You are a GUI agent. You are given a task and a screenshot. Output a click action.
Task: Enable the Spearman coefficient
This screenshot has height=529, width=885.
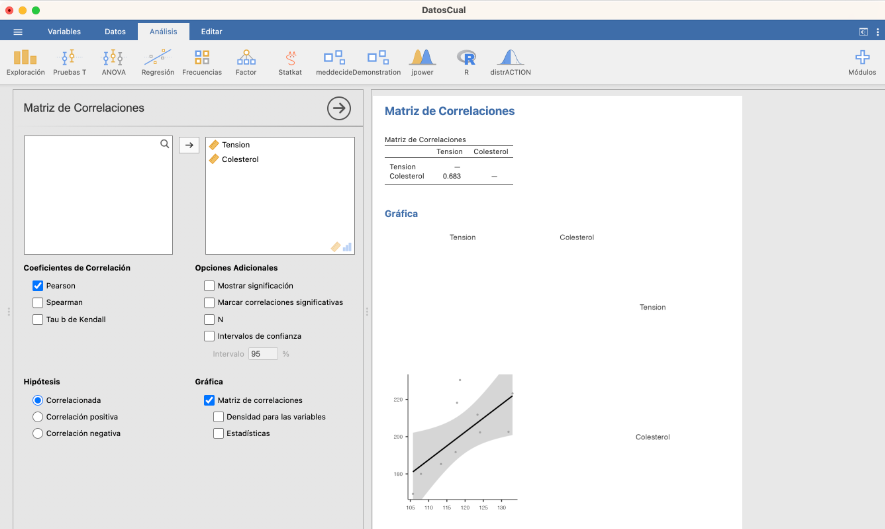pyautogui.click(x=38, y=303)
